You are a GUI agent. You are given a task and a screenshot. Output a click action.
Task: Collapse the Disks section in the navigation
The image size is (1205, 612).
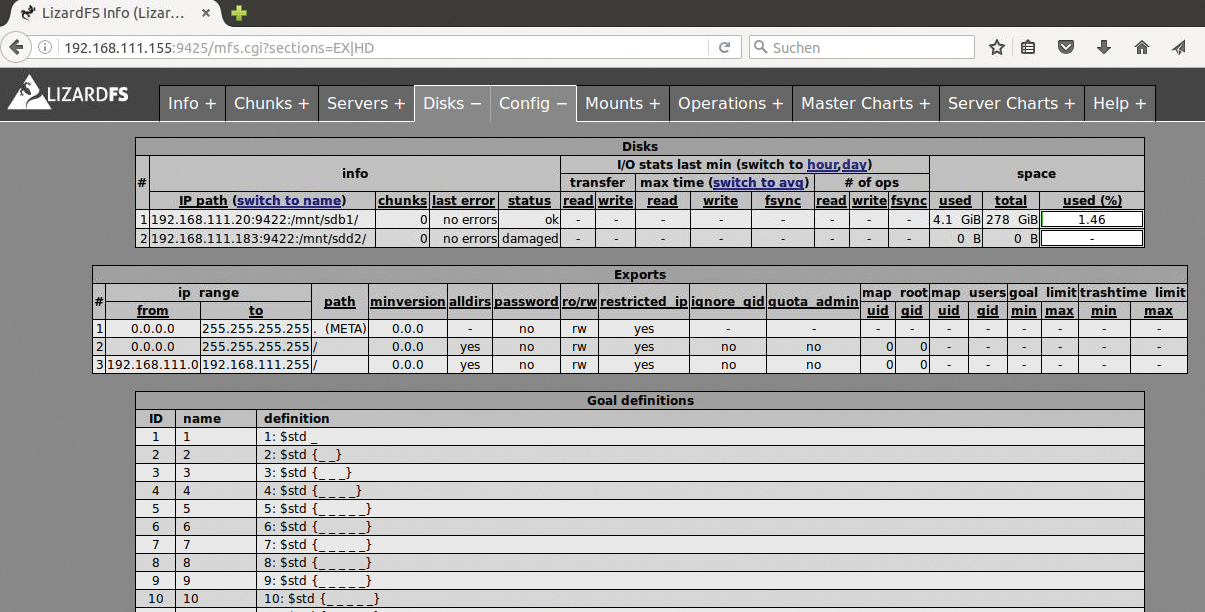(452, 103)
